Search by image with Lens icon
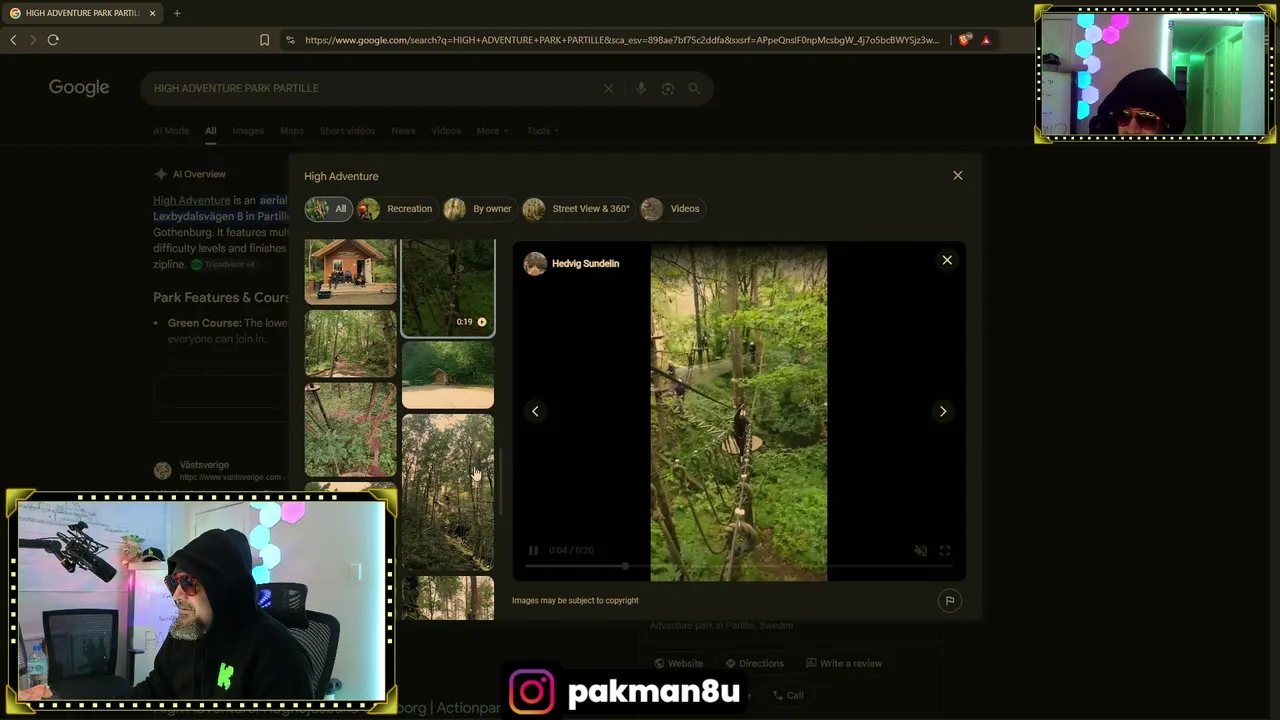Image resolution: width=1280 pixels, height=720 pixels. pos(668,88)
